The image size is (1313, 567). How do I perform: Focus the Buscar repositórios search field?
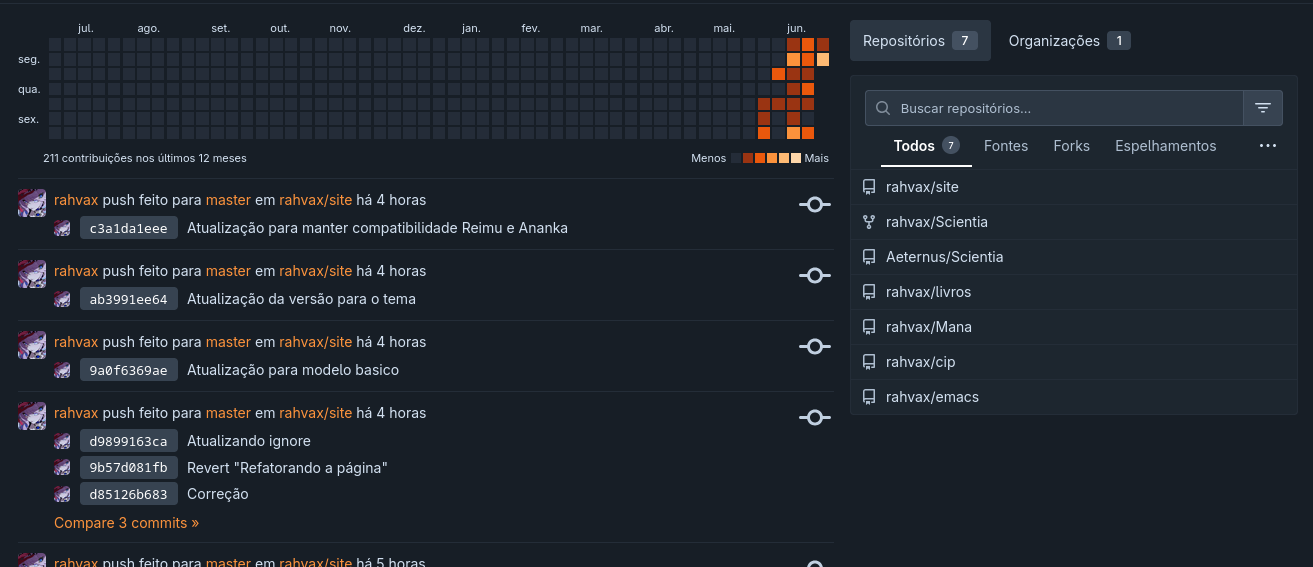coord(1054,108)
